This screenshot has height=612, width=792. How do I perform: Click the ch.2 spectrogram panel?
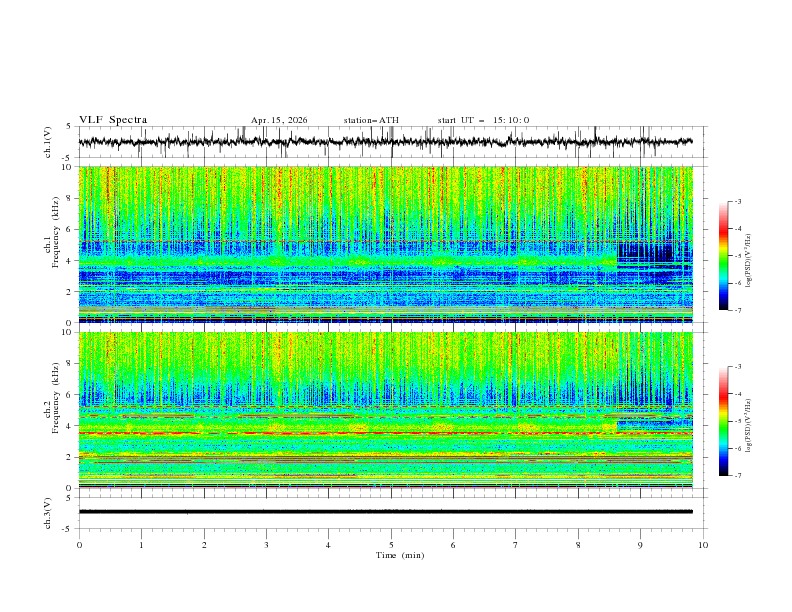click(x=385, y=410)
